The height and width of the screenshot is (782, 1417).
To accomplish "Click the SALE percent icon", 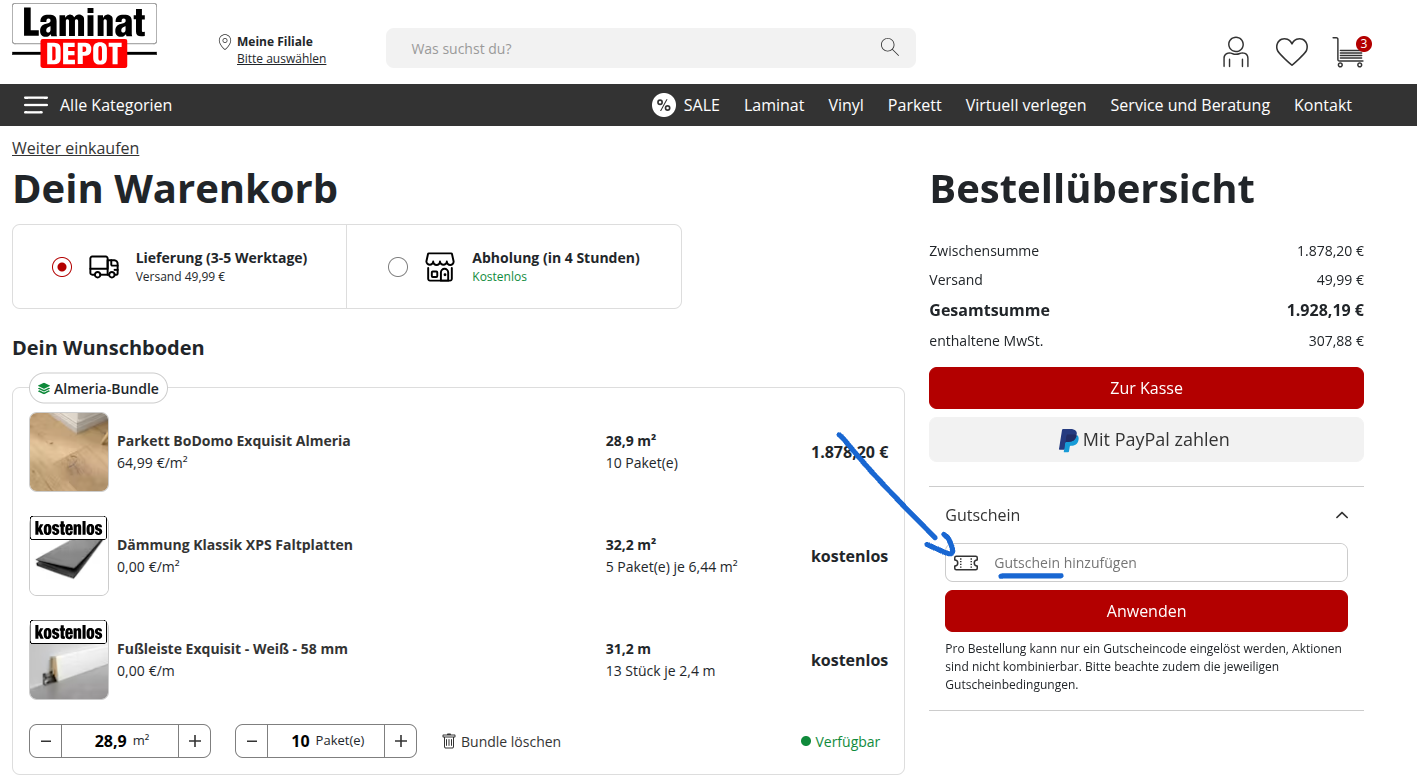I will 664,105.
